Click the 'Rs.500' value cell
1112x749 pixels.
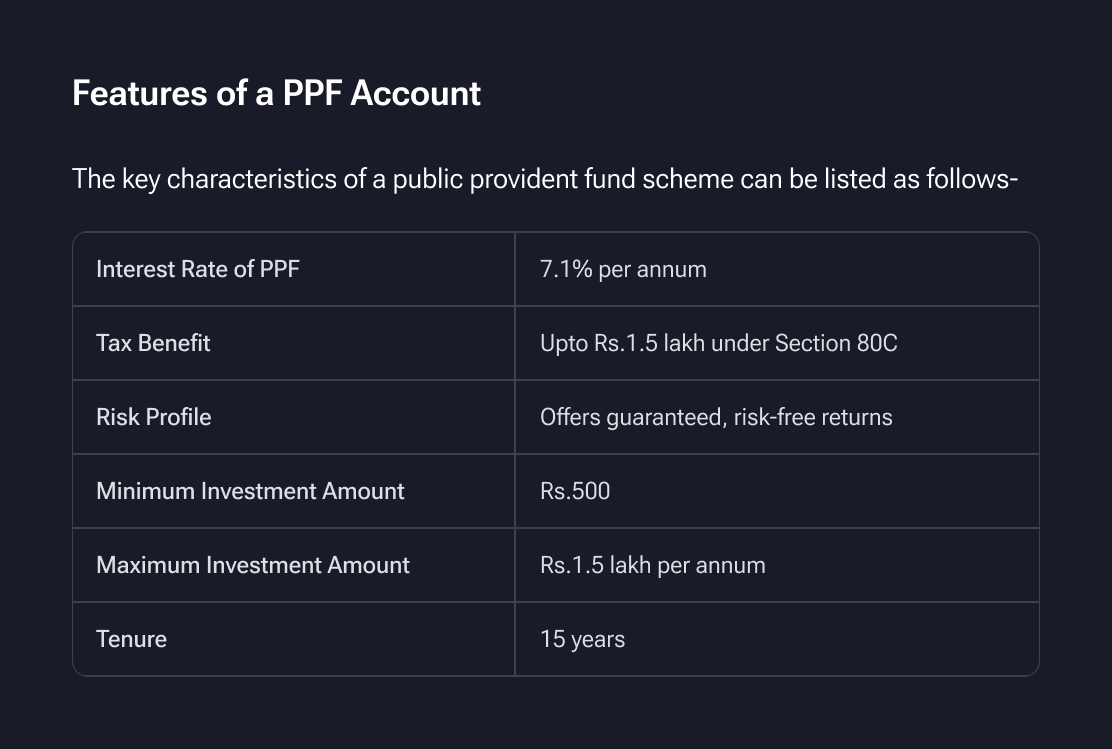[575, 491]
